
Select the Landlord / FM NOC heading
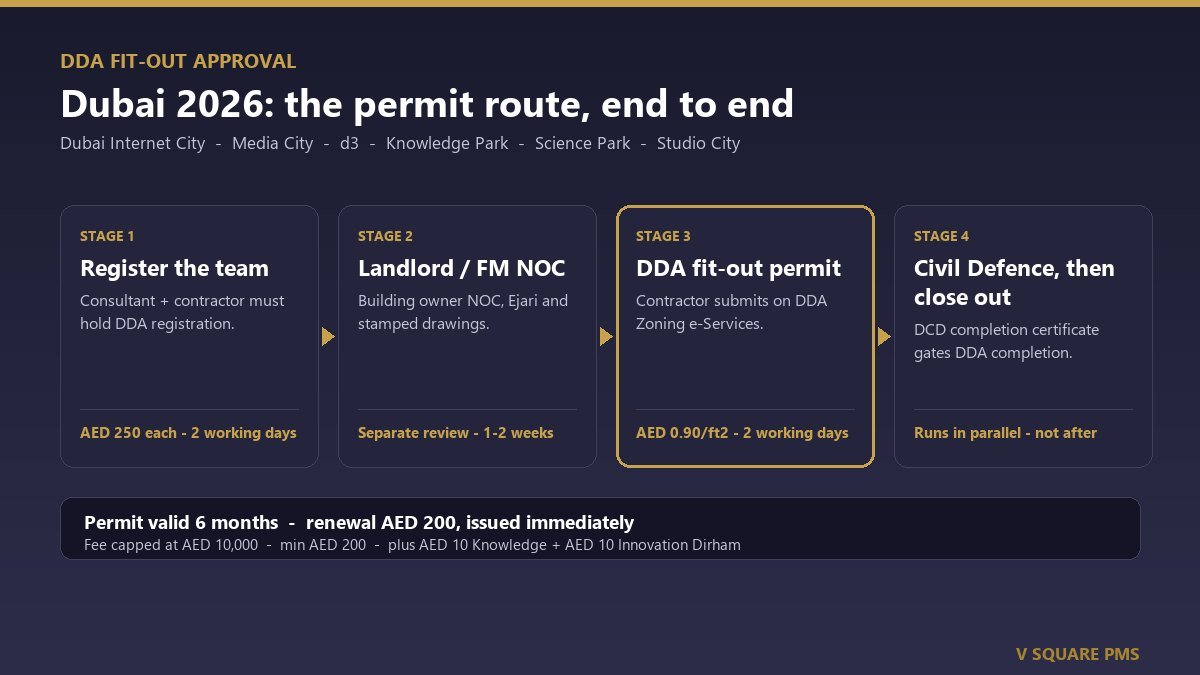pyautogui.click(x=461, y=268)
